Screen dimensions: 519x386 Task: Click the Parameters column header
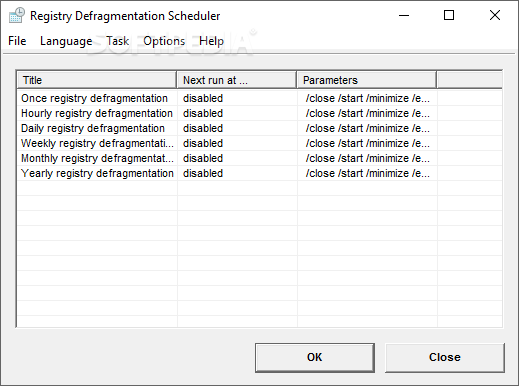367,80
